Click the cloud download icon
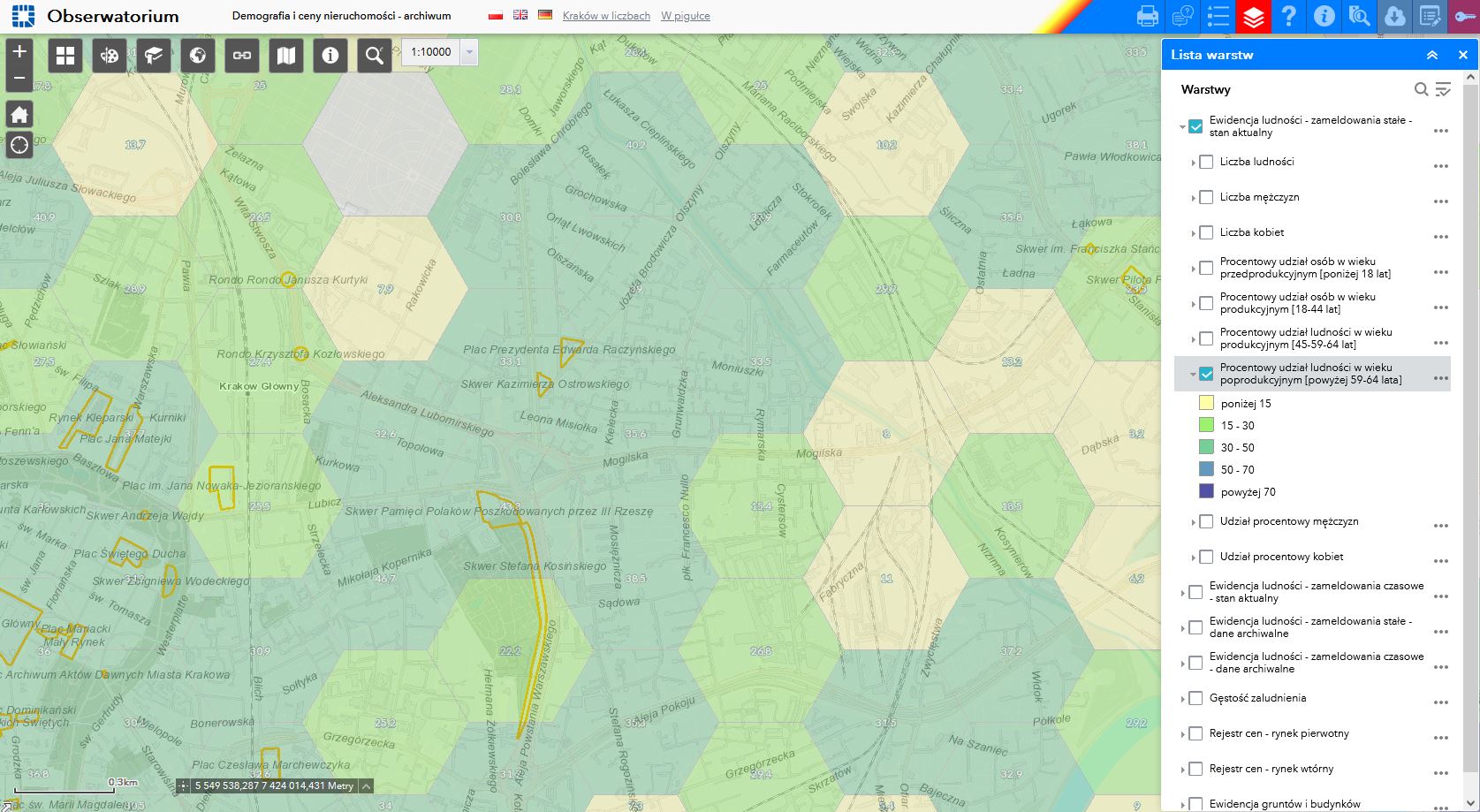 (x=1394, y=17)
